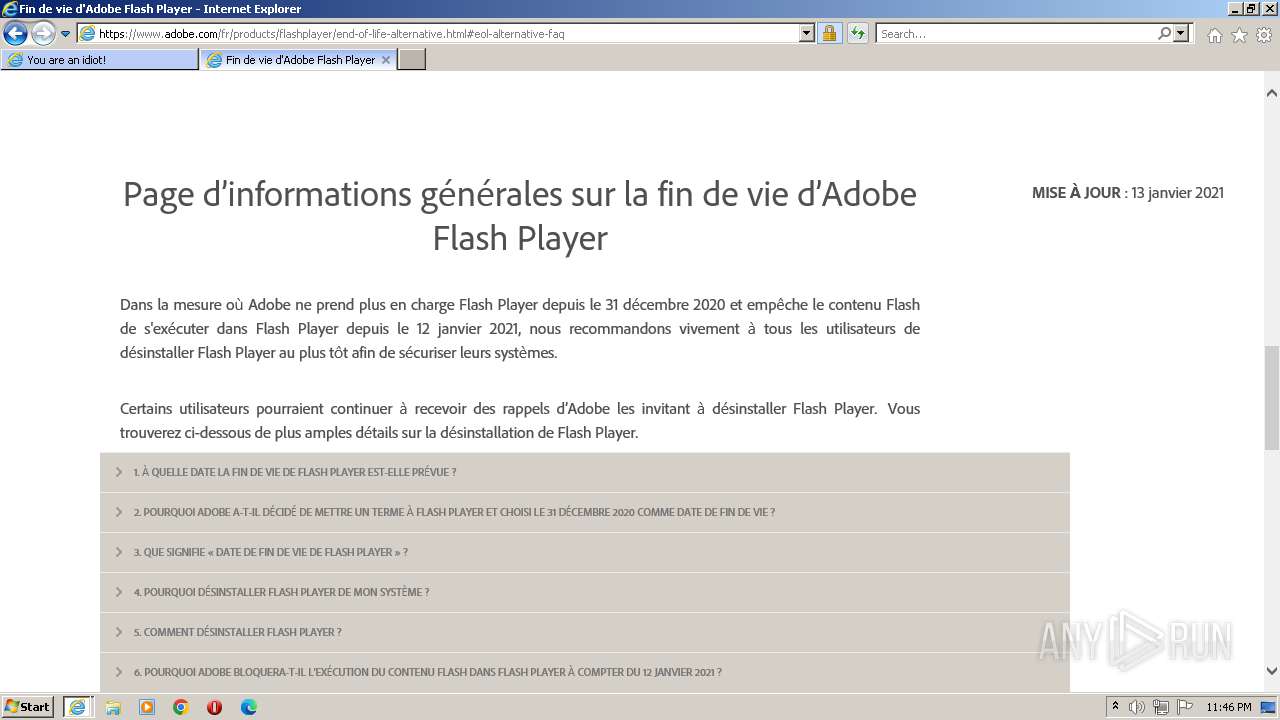1280x720 pixels.
Task: Click the search magnifier icon
Action: (1164, 33)
